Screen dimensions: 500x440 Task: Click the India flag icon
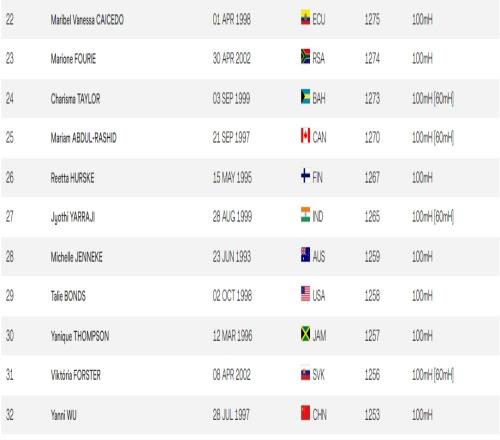305,214
